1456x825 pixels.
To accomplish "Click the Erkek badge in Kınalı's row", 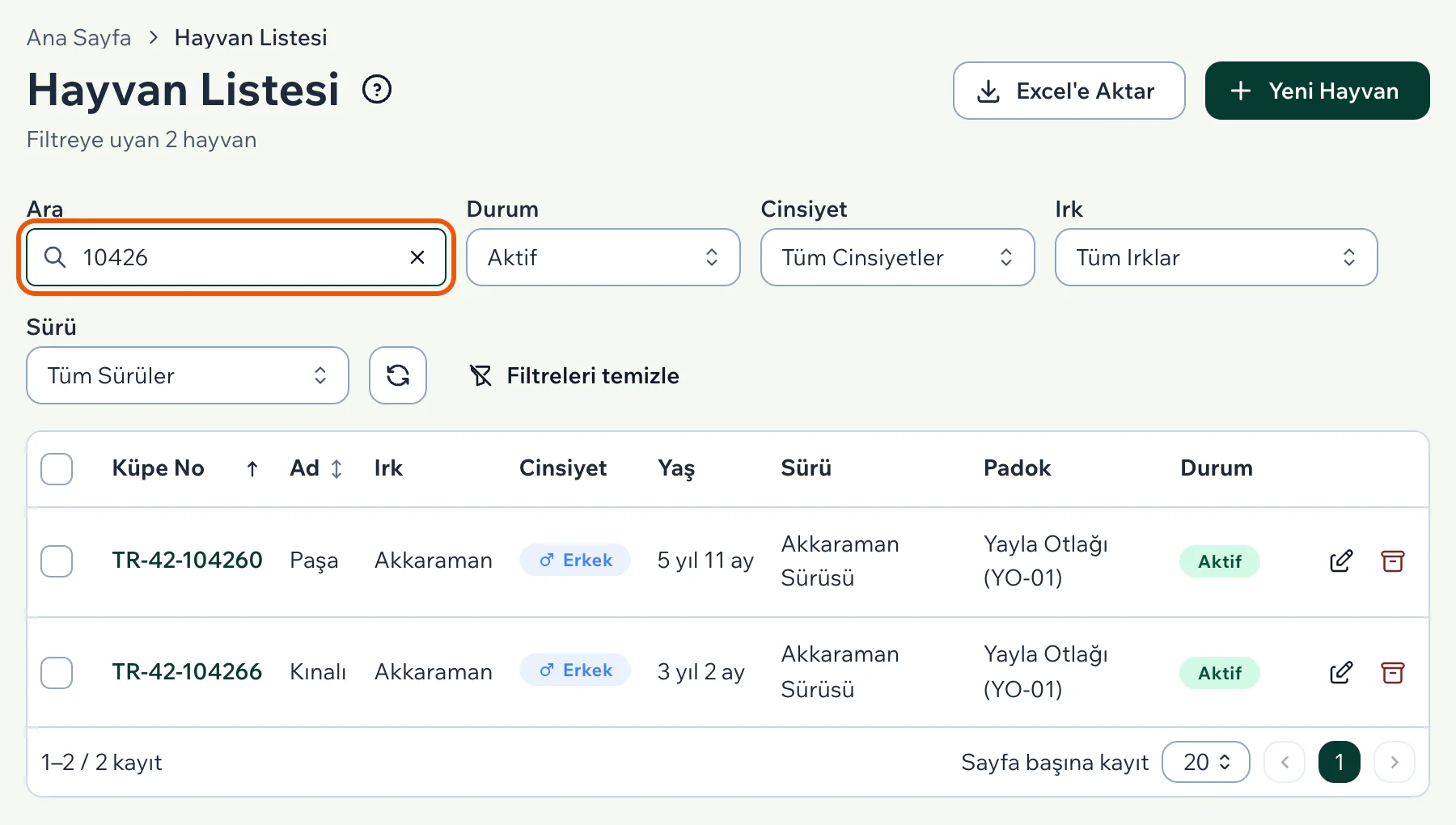I will pyautogui.click(x=575, y=670).
